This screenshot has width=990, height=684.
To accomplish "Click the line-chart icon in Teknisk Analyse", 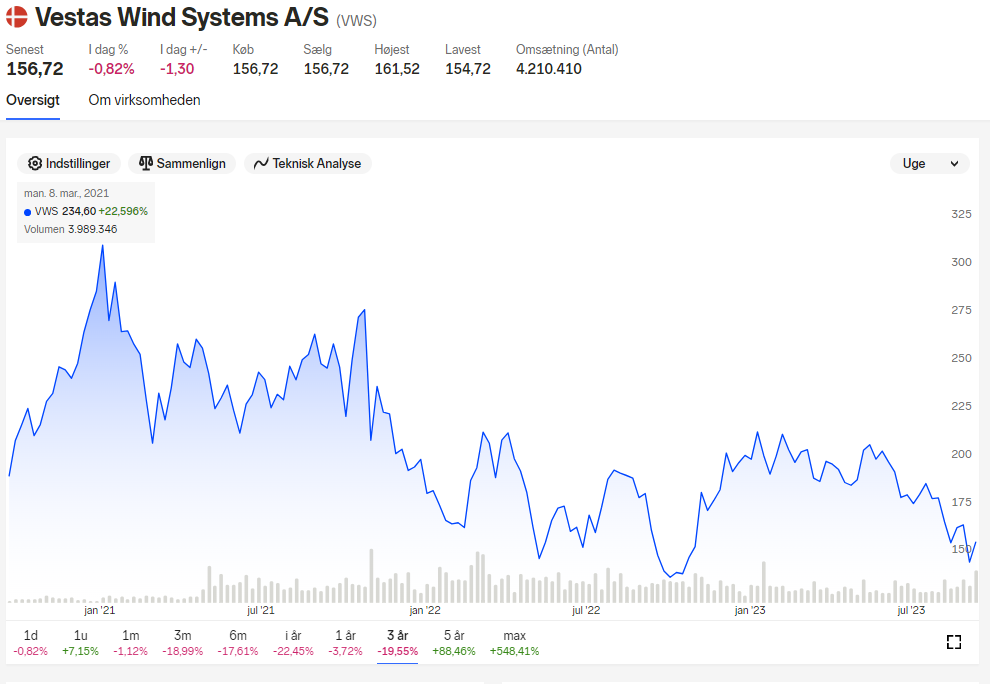I will click(x=261, y=164).
